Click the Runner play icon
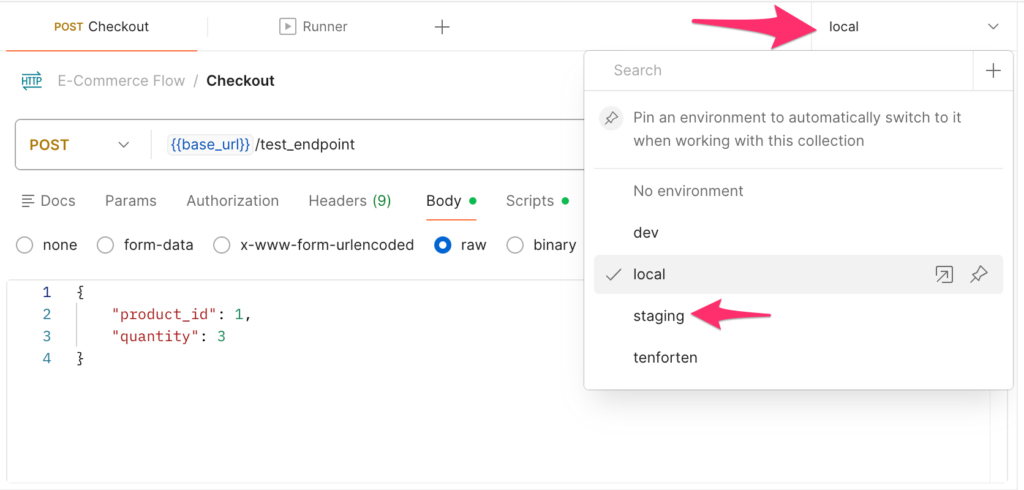The image size is (1024, 490). (288, 27)
